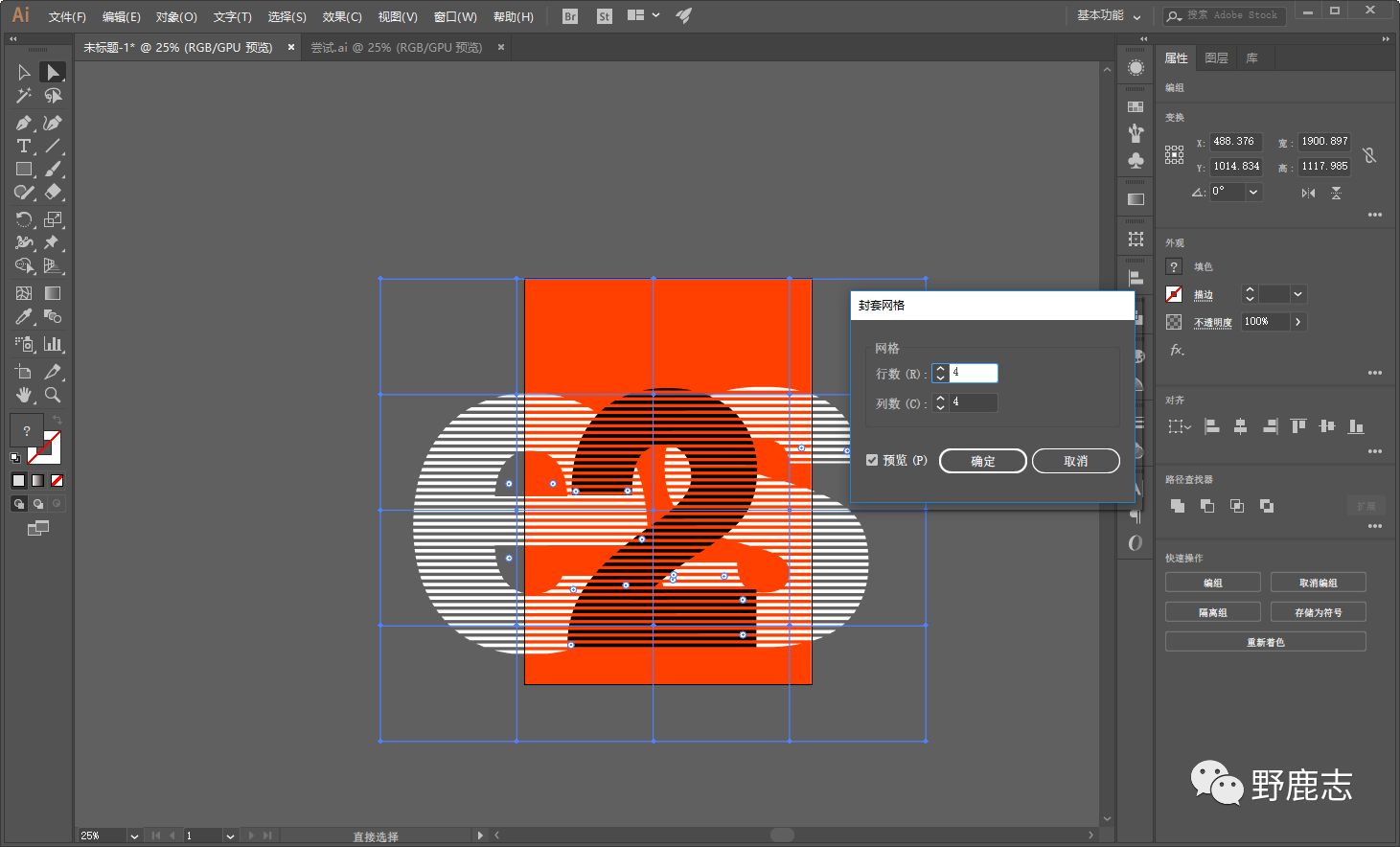Pick the Zoom magnifier tool
The height and width of the screenshot is (847, 1400).
[x=53, y=395]
